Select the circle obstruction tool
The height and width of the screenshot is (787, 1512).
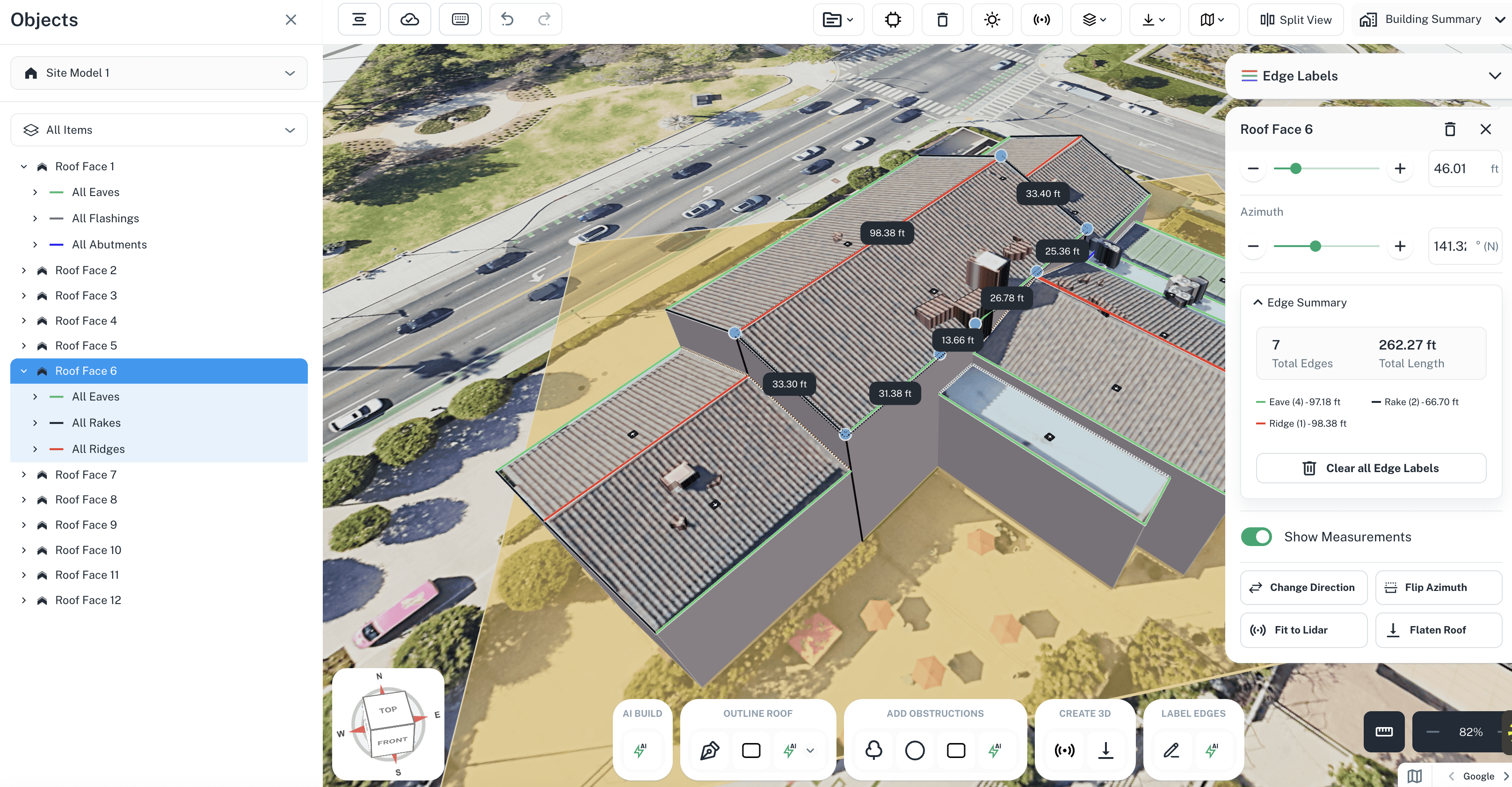pyautogui.click(x=915, y=750)
